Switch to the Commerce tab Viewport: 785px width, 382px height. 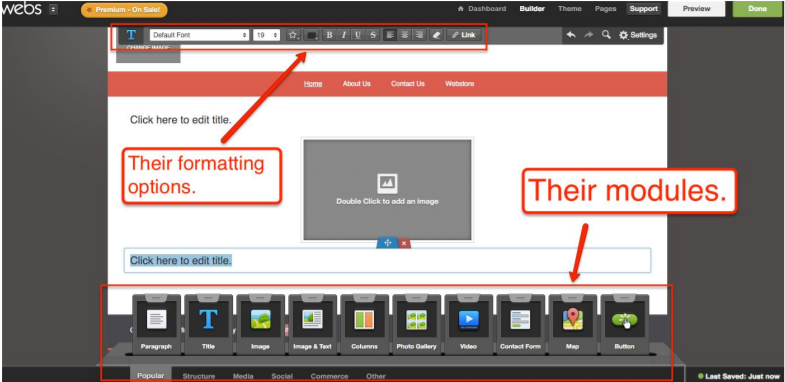[329, 376]
